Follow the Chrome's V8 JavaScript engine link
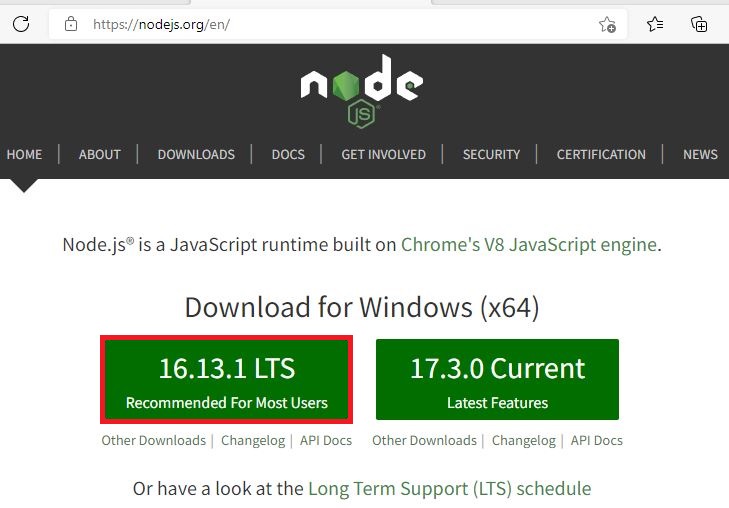Viewport: 729px width, 508px height. coord(529,244)
